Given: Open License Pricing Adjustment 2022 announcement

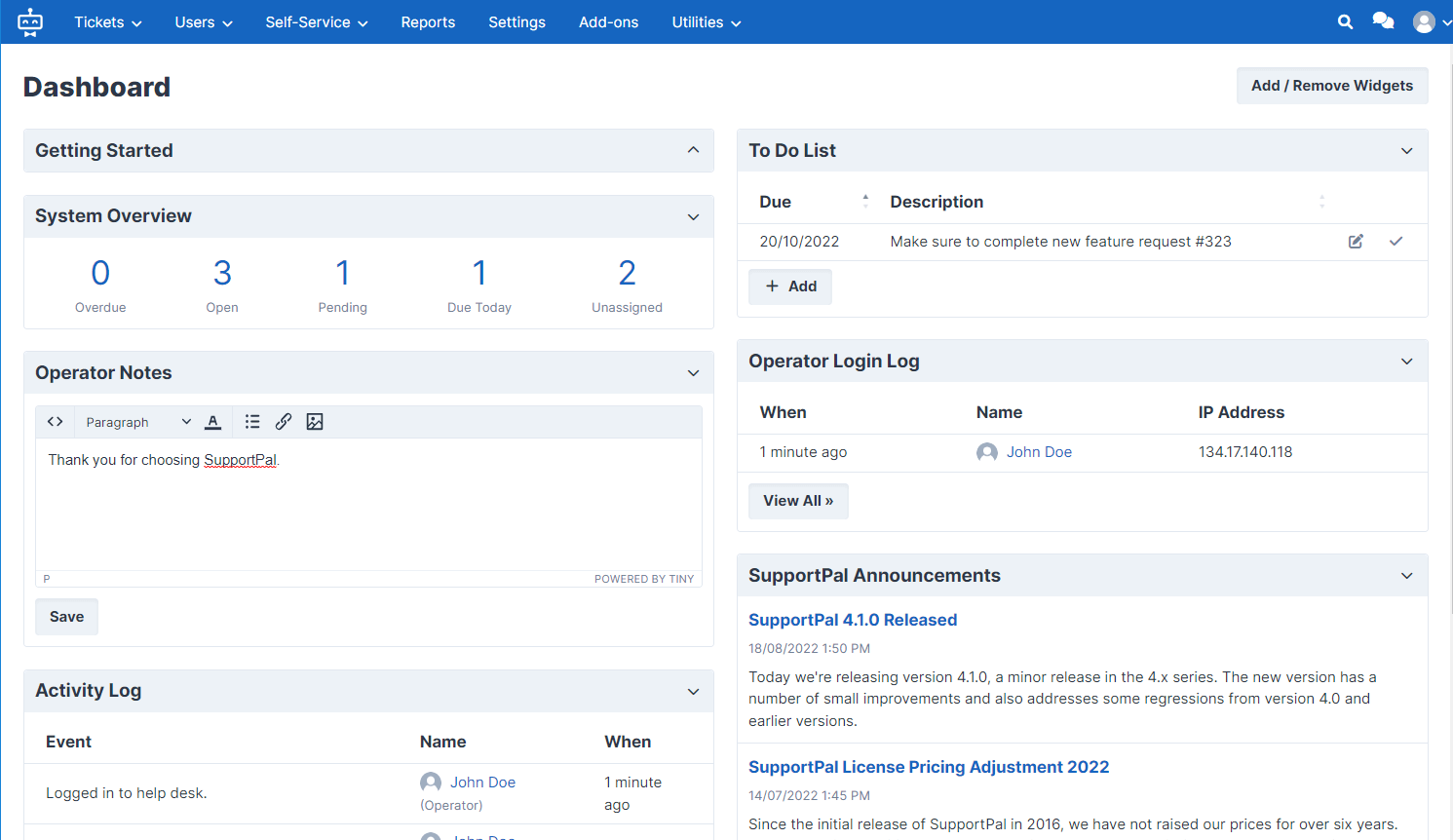Looking at the screenshot, I should click(x=929, y=767).
